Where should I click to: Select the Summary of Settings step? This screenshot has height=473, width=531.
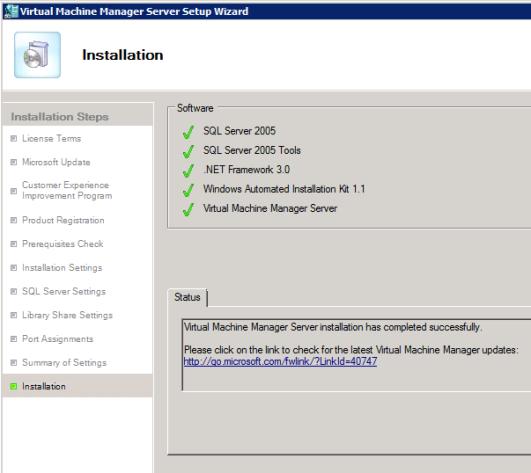(x=64, y=363)
